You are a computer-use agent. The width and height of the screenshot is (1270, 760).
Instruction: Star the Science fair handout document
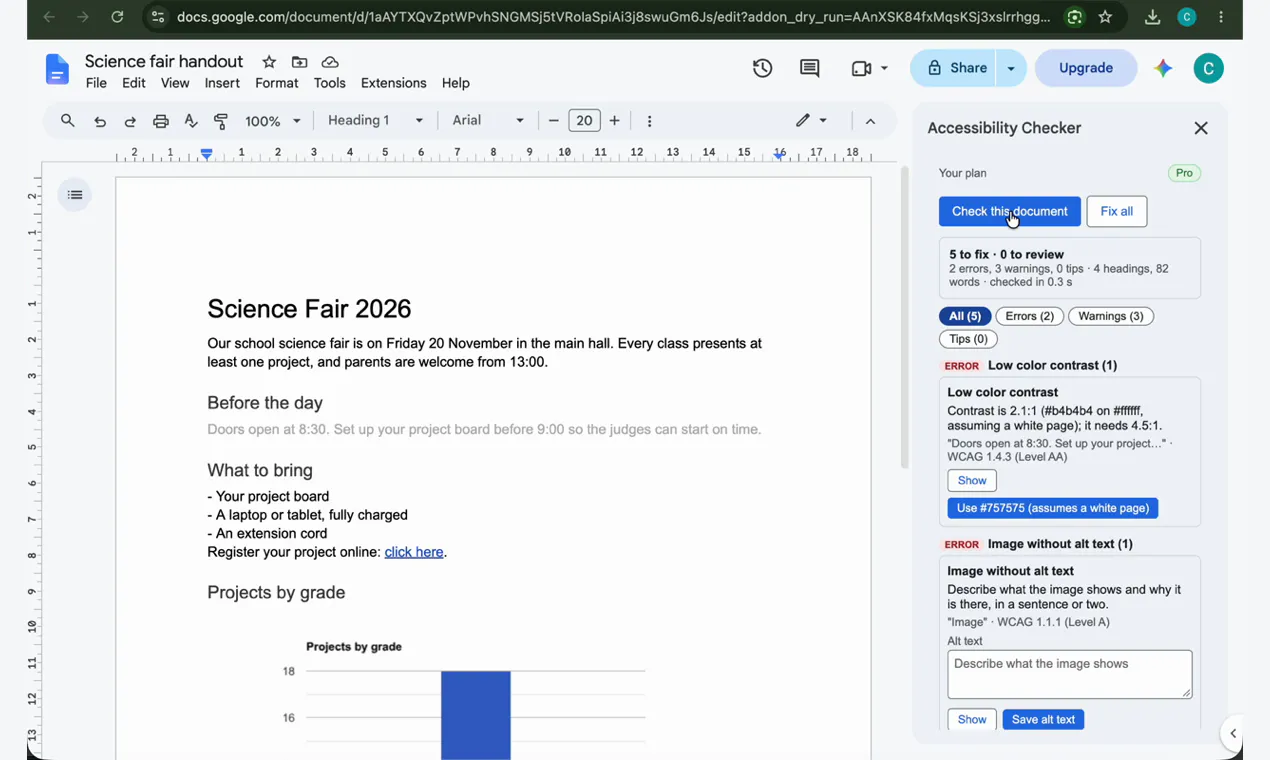(269, 62)
